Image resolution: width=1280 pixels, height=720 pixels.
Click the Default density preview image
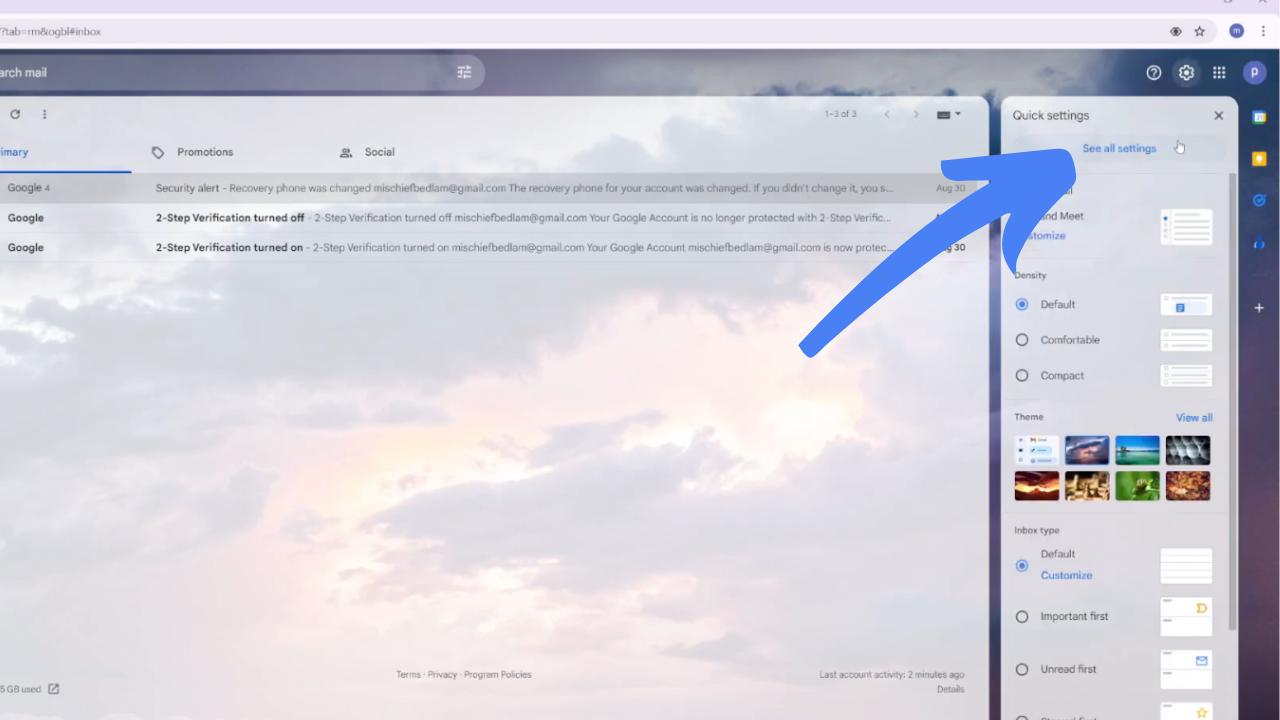(1186, 305)
